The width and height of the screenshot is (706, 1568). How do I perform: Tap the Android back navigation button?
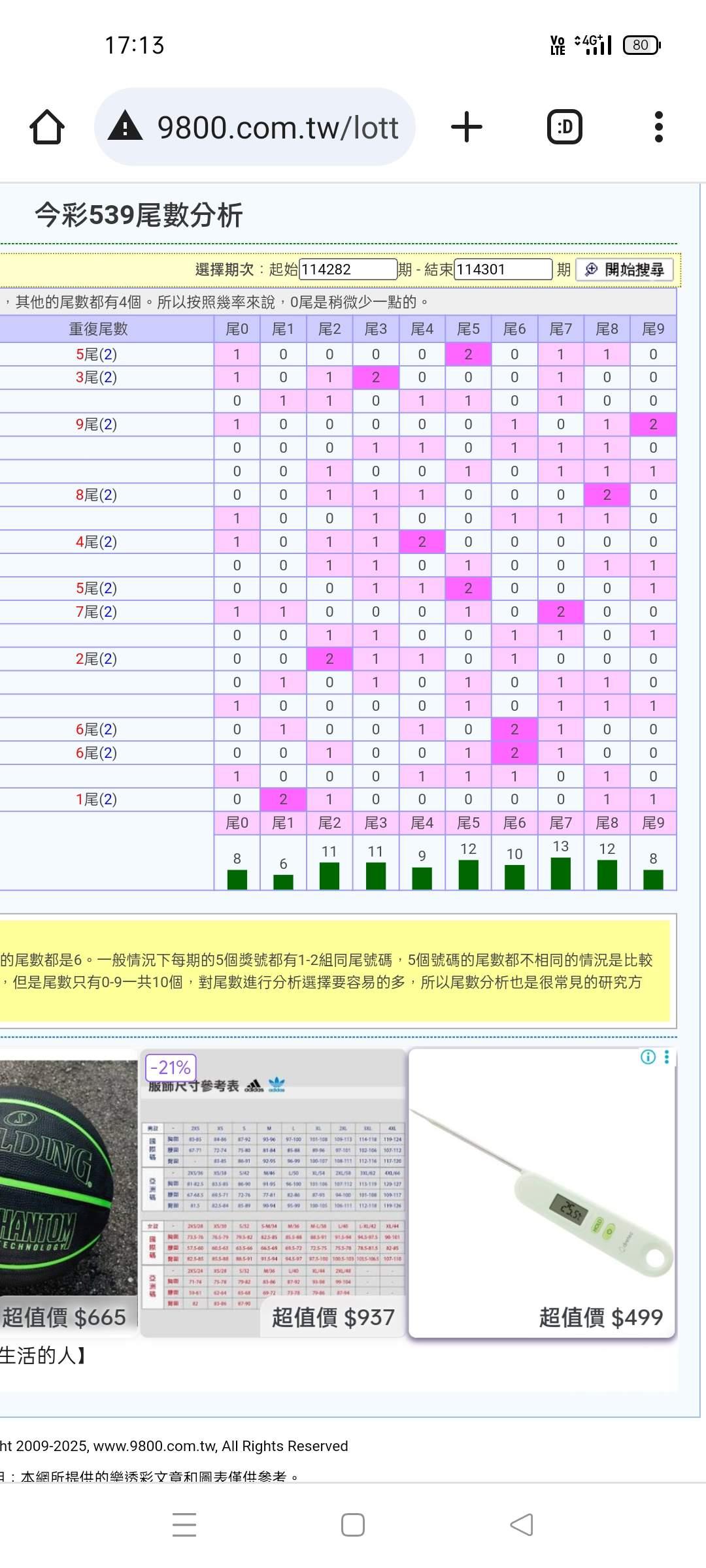(x=522, y=1525)
